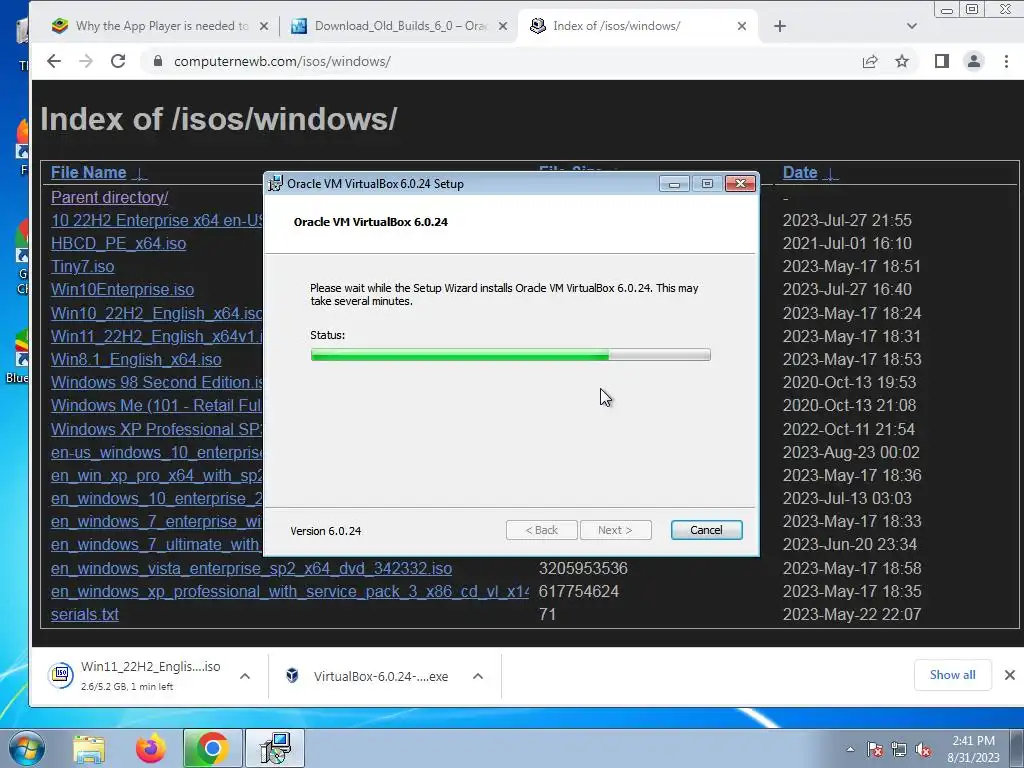Viewport: 1024px width, 768px height.
Task: Close the Index of /isos/windows/ tab
Action: pyautogui.click(x=742, y=26)
